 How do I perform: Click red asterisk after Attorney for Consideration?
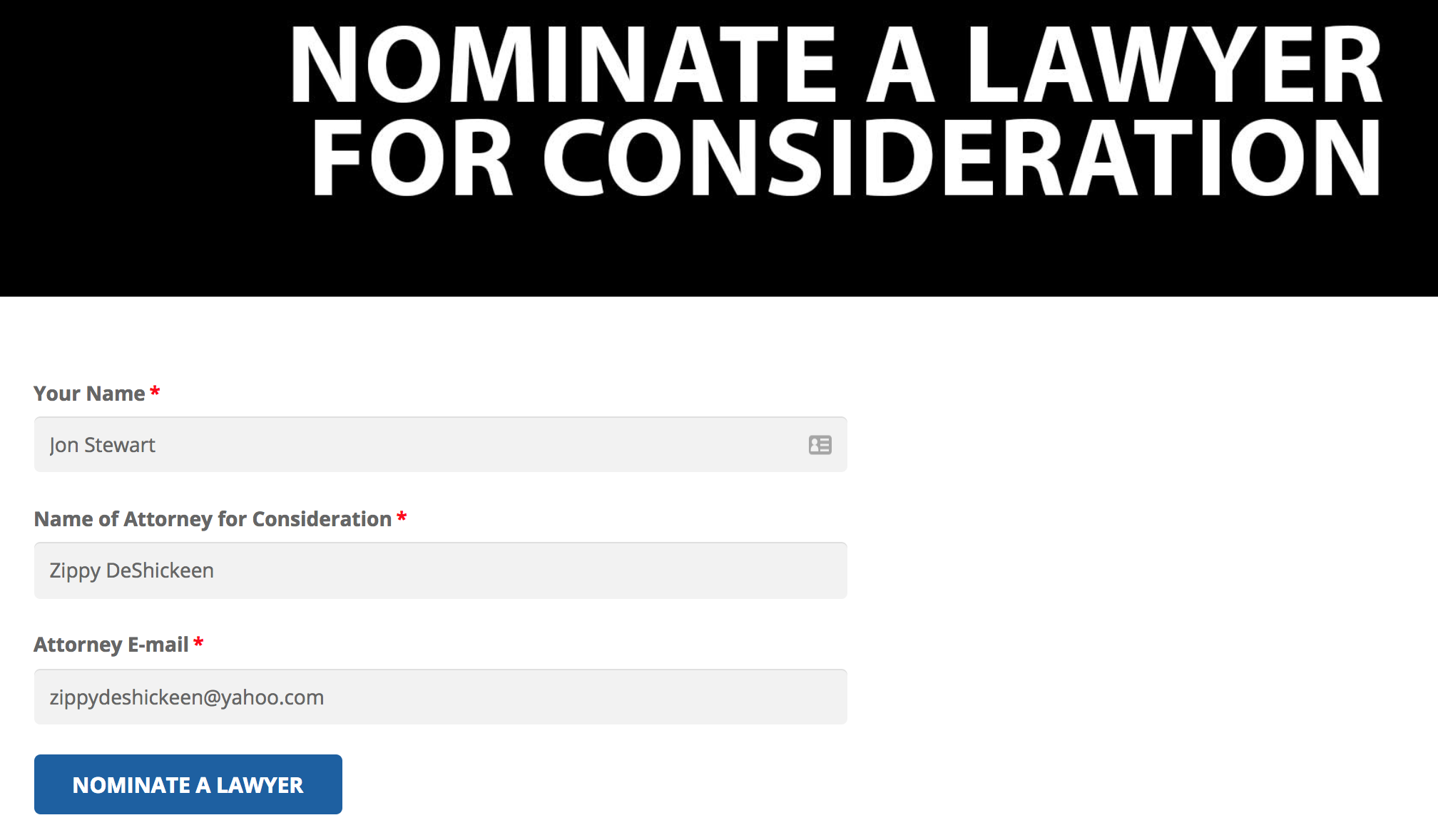click(402, 517)
